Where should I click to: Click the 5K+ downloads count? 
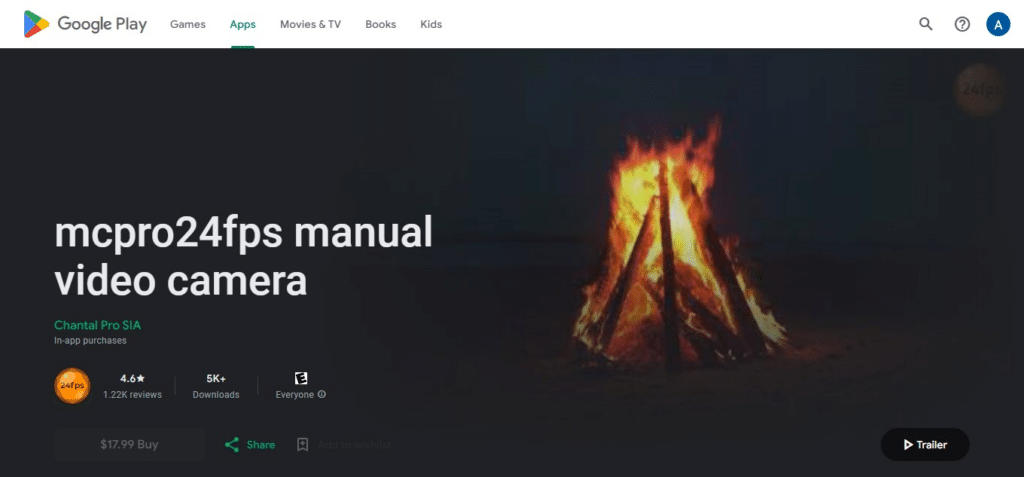[216, 378]
